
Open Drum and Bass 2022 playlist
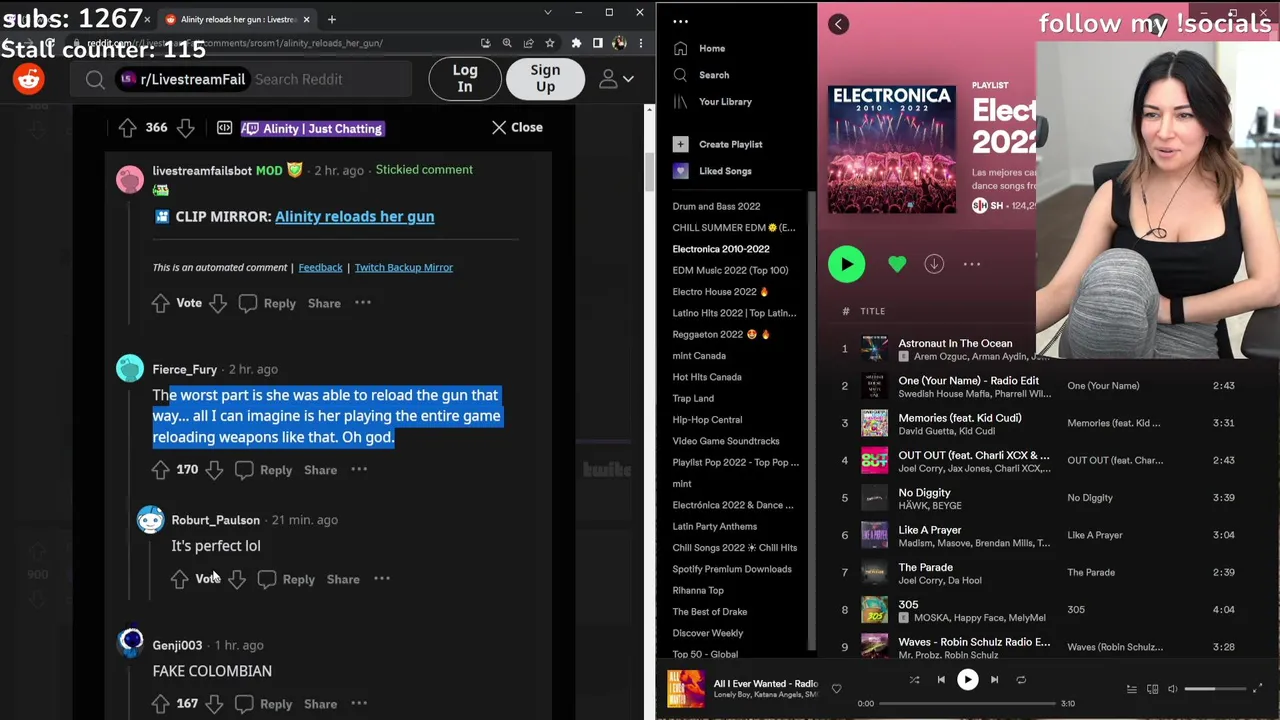pos(716,206)
